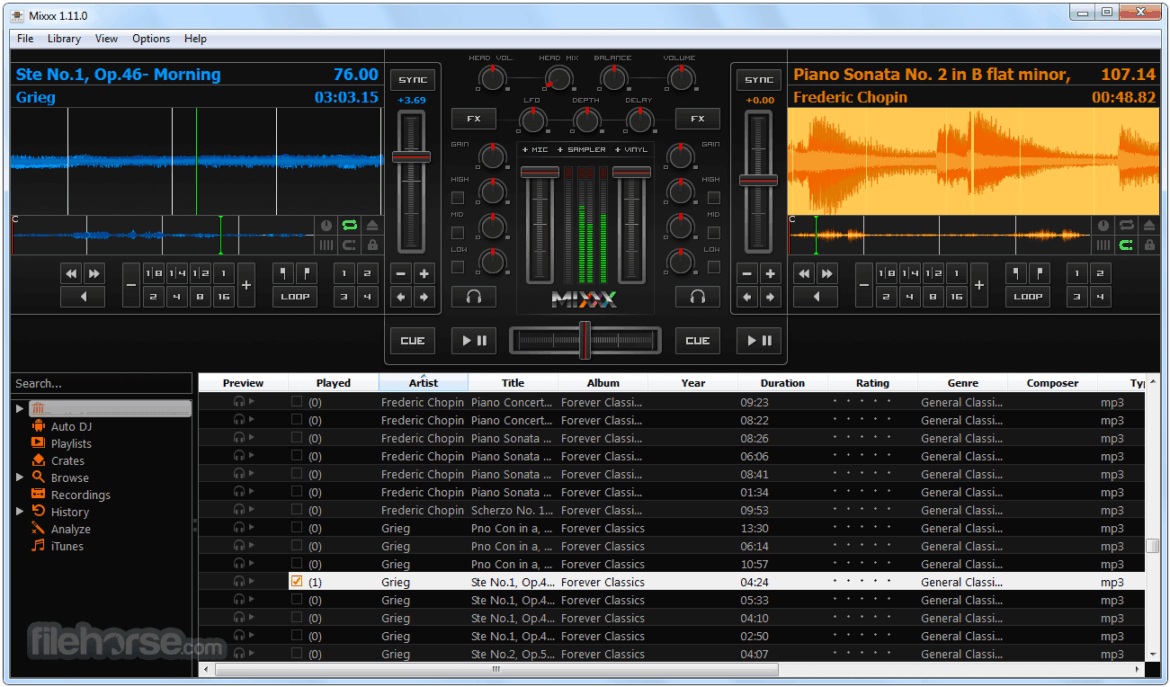This screenshot has height=687, width=1170.
Task: Toggle the right deck LOW kill checkbox
Action: tap(712, 267)
